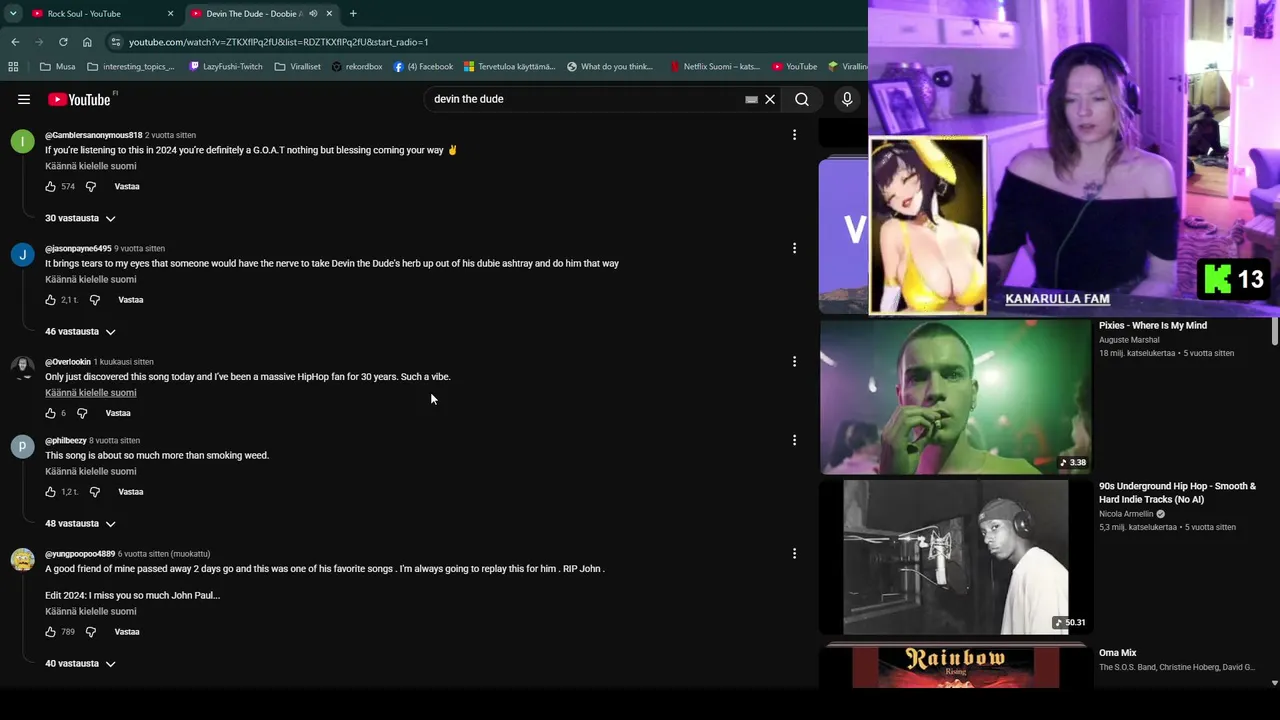Play the Pixies - Where Is My Mind thumbnail
1280x720 pixels.
tap(955, 397)
